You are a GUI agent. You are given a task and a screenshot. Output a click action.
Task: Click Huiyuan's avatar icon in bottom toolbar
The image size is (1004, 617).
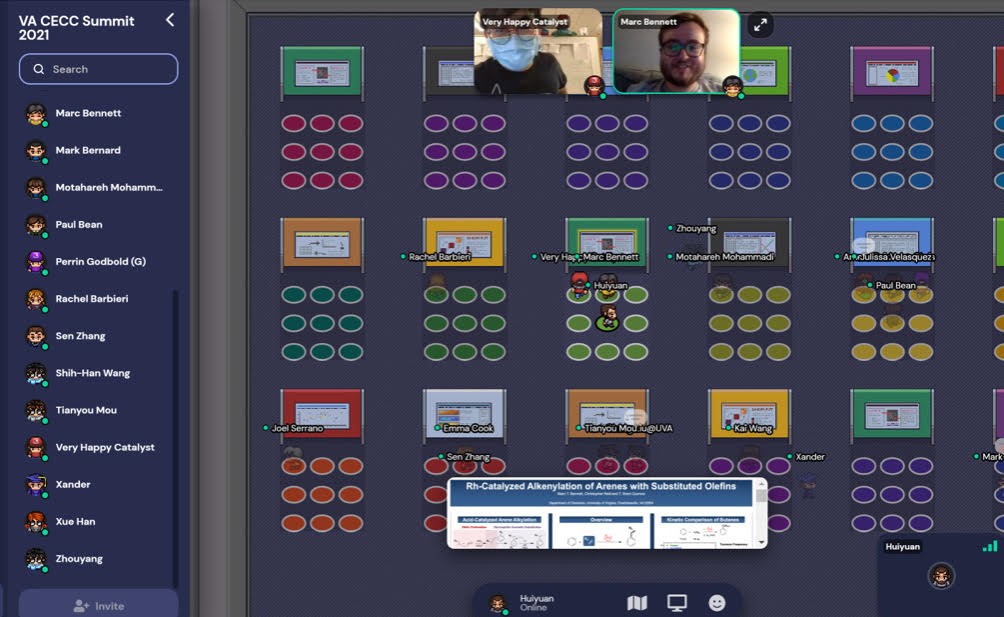(497, 603)
